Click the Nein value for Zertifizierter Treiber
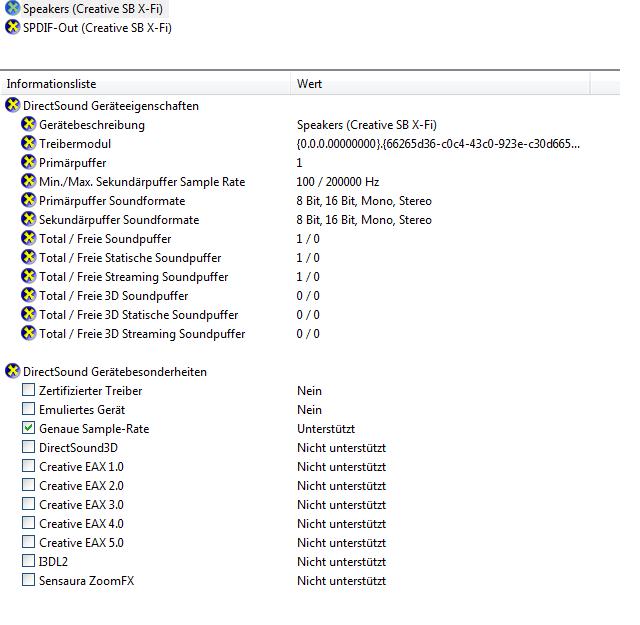The height and width of the screenshot is (625, 640). tap(309, 391)
